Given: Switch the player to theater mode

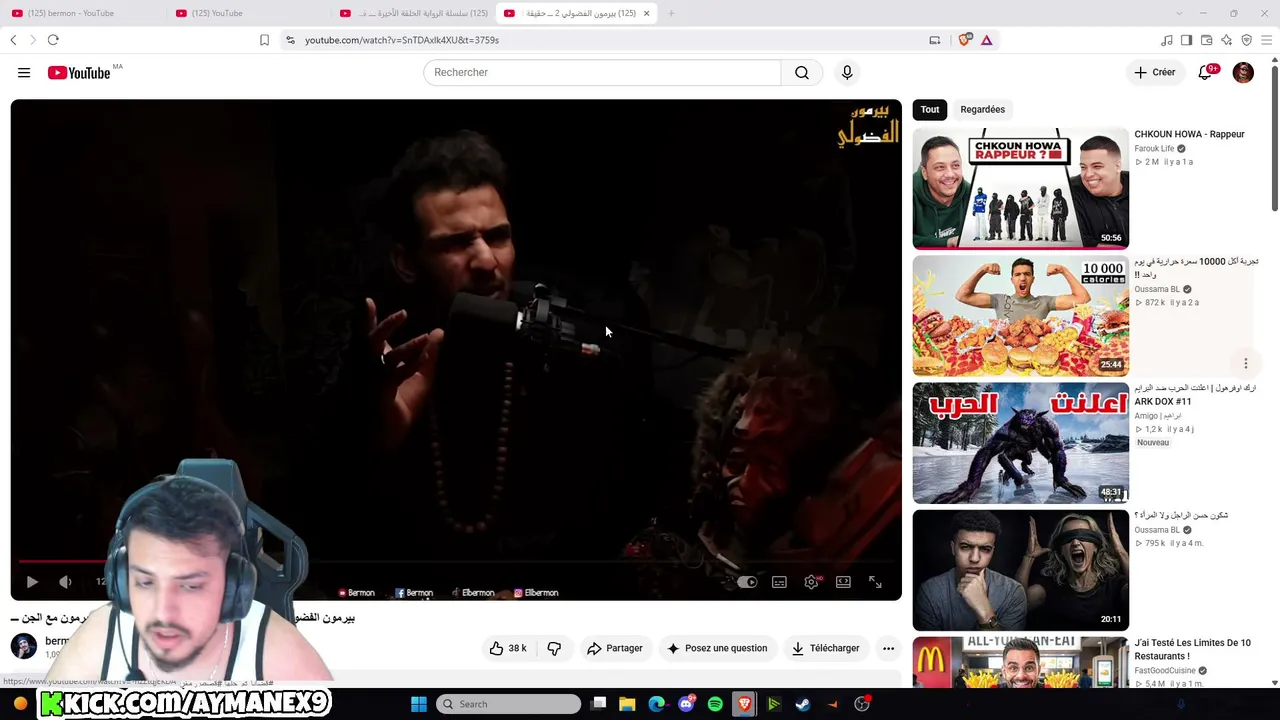Looking at the screenshot, I should (x=843, y=582).
